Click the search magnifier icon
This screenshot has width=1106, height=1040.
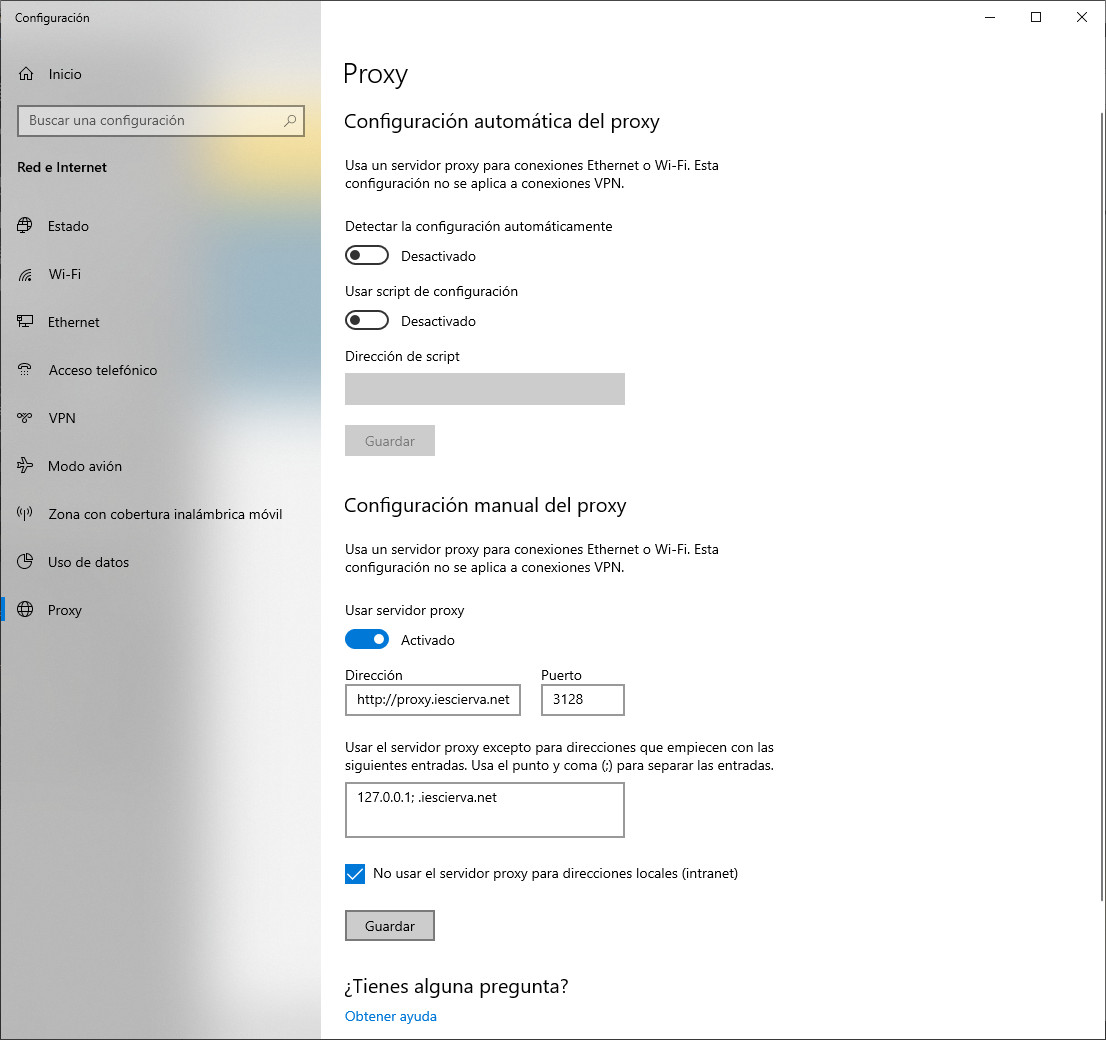click(290, 120)
